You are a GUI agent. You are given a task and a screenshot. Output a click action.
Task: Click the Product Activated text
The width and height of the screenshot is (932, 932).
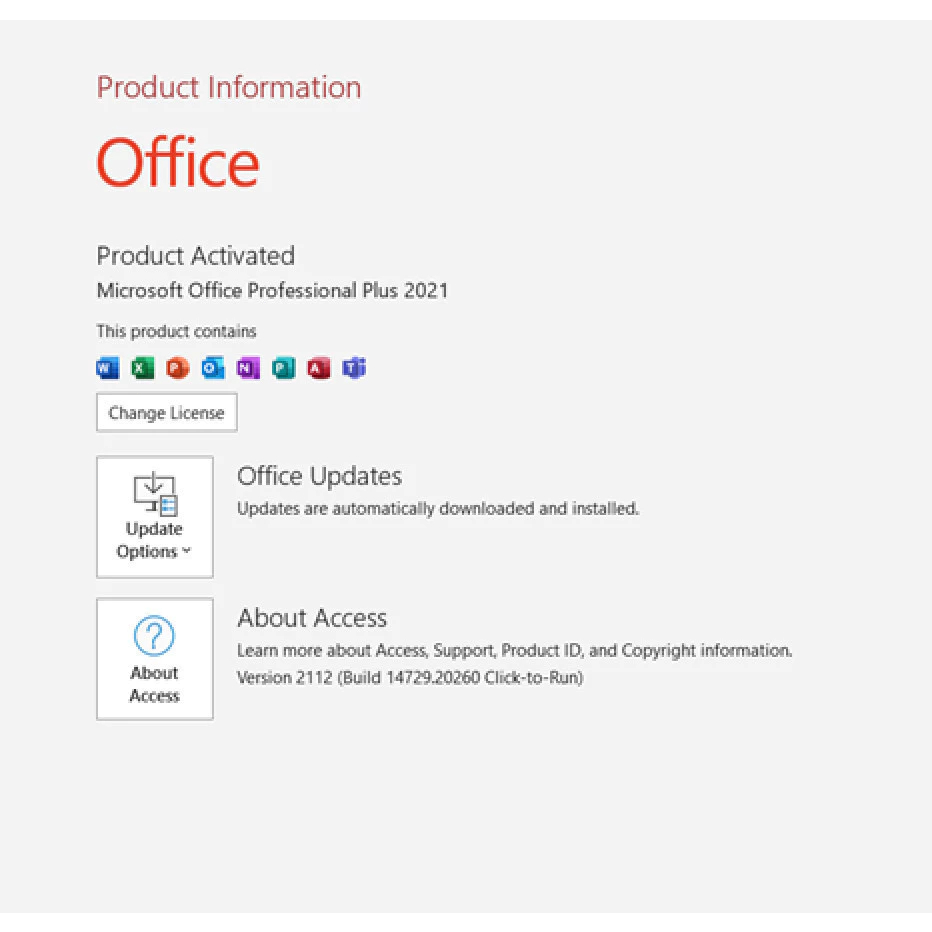click(x=196, y=256)
